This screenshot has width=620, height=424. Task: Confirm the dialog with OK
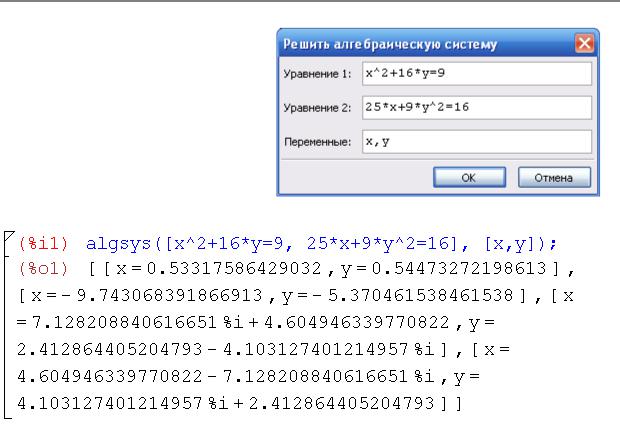pyautogui.click(x=469, y=178)
